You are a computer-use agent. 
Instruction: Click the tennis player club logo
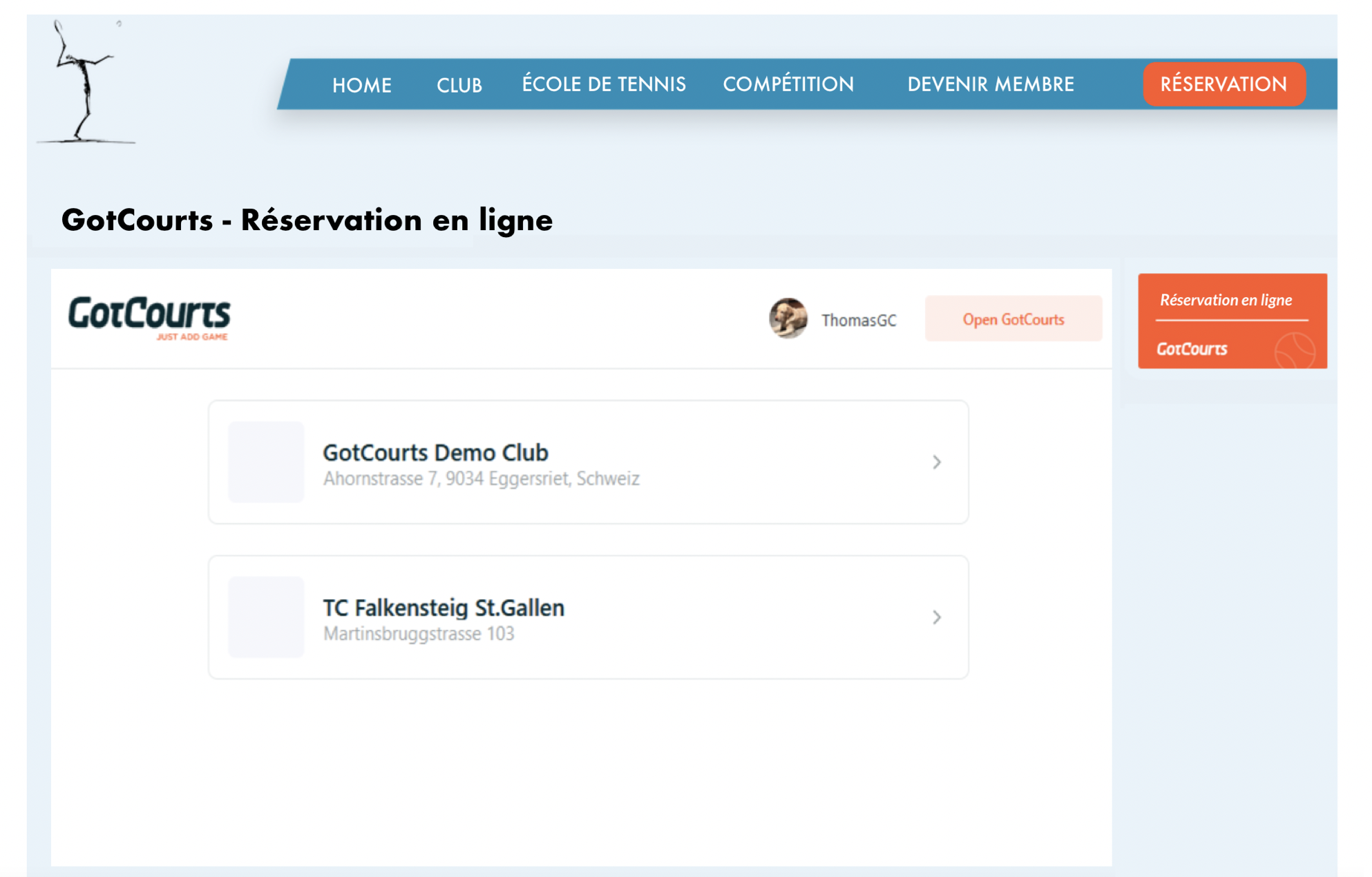(86, 82)
